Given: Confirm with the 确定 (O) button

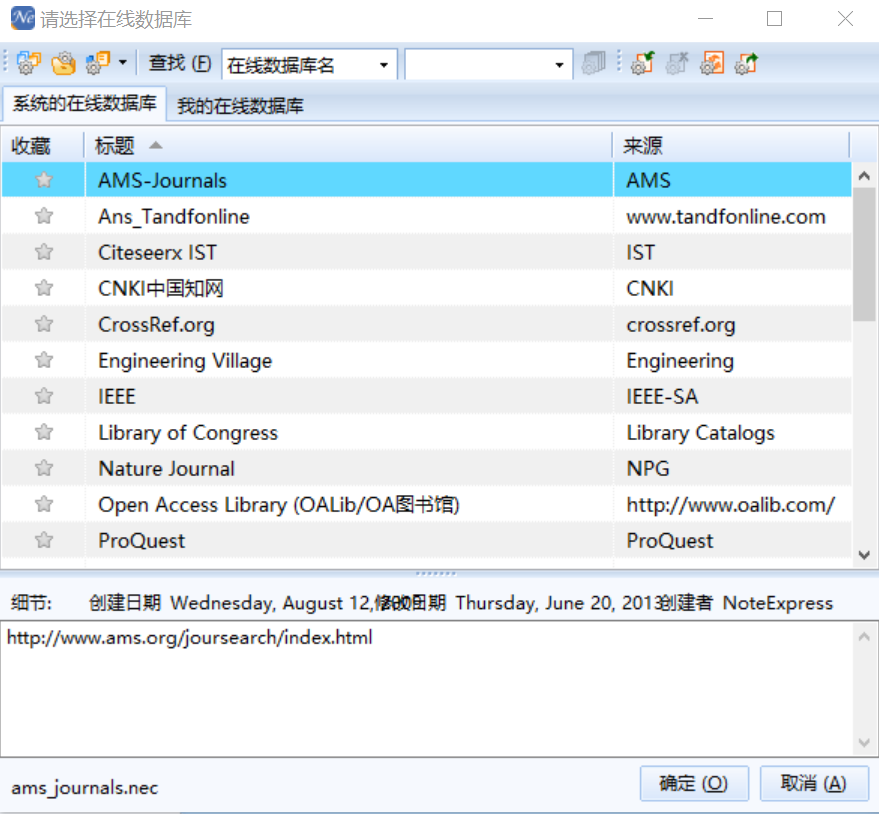Looking at the screenshot, I should click(x=694, y=783).
